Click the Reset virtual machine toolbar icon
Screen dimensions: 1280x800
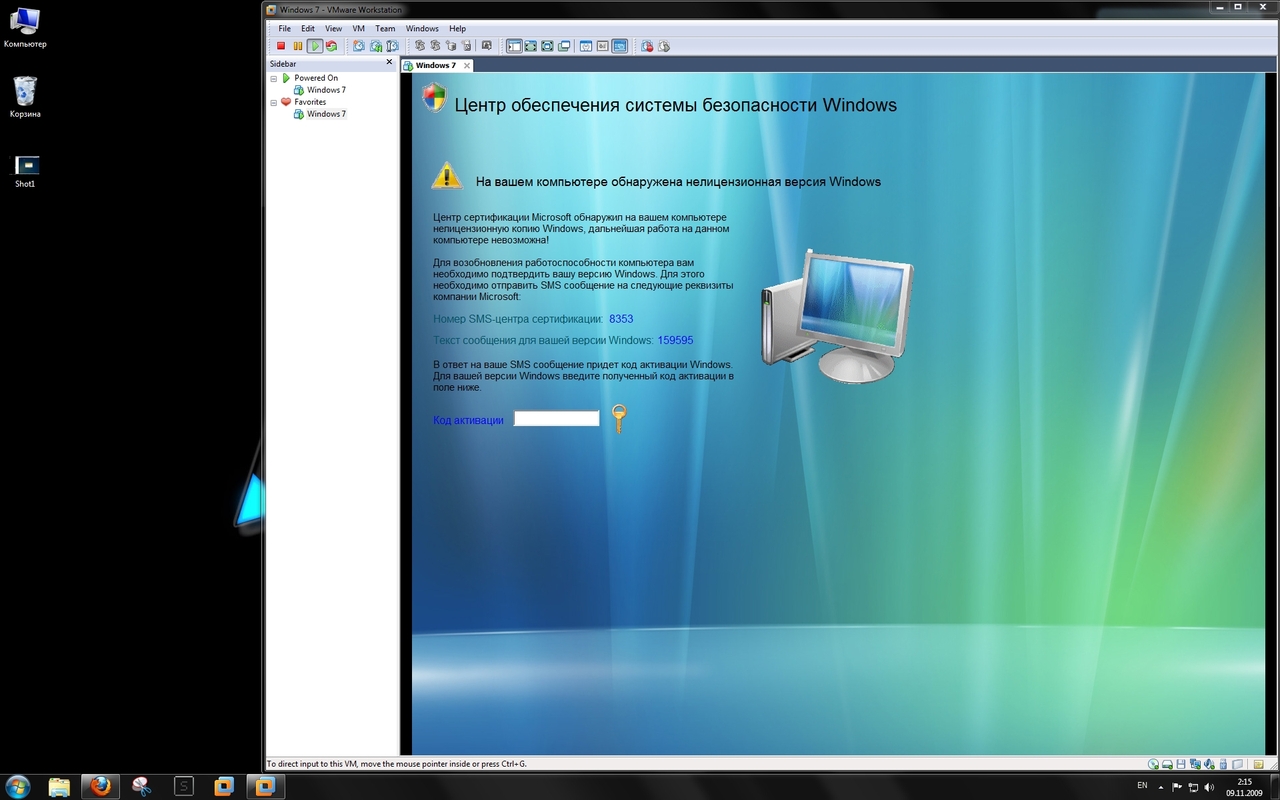point(331,46)
